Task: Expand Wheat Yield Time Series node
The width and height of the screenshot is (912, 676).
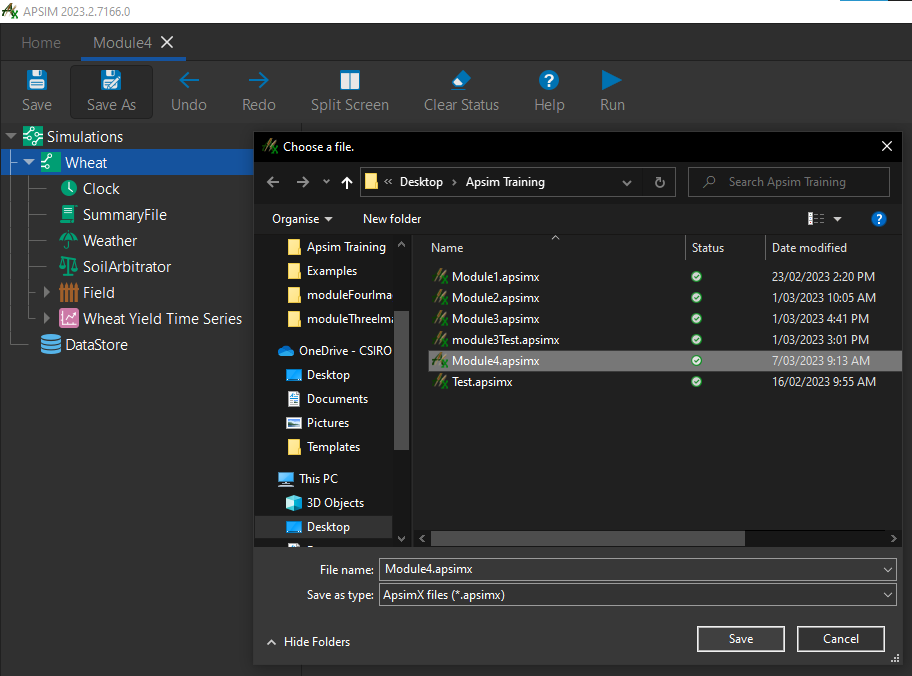Action: click(x=47, y=318)
